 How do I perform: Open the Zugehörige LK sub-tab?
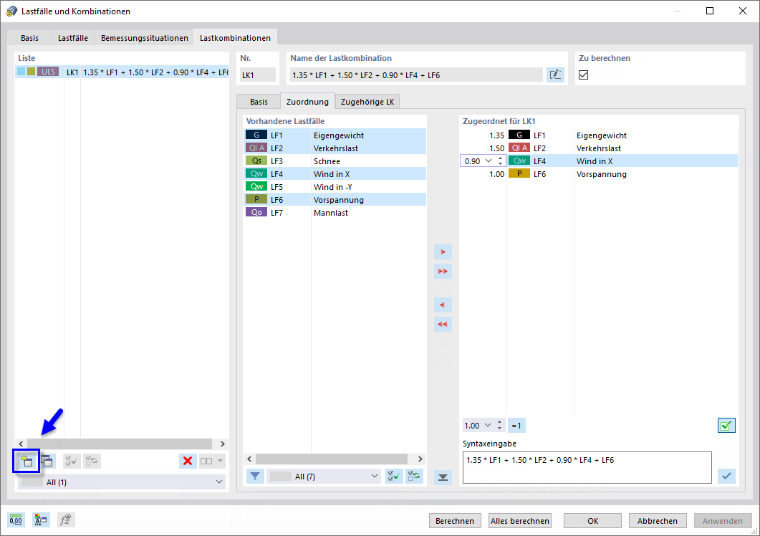click(x=367, y=102)
